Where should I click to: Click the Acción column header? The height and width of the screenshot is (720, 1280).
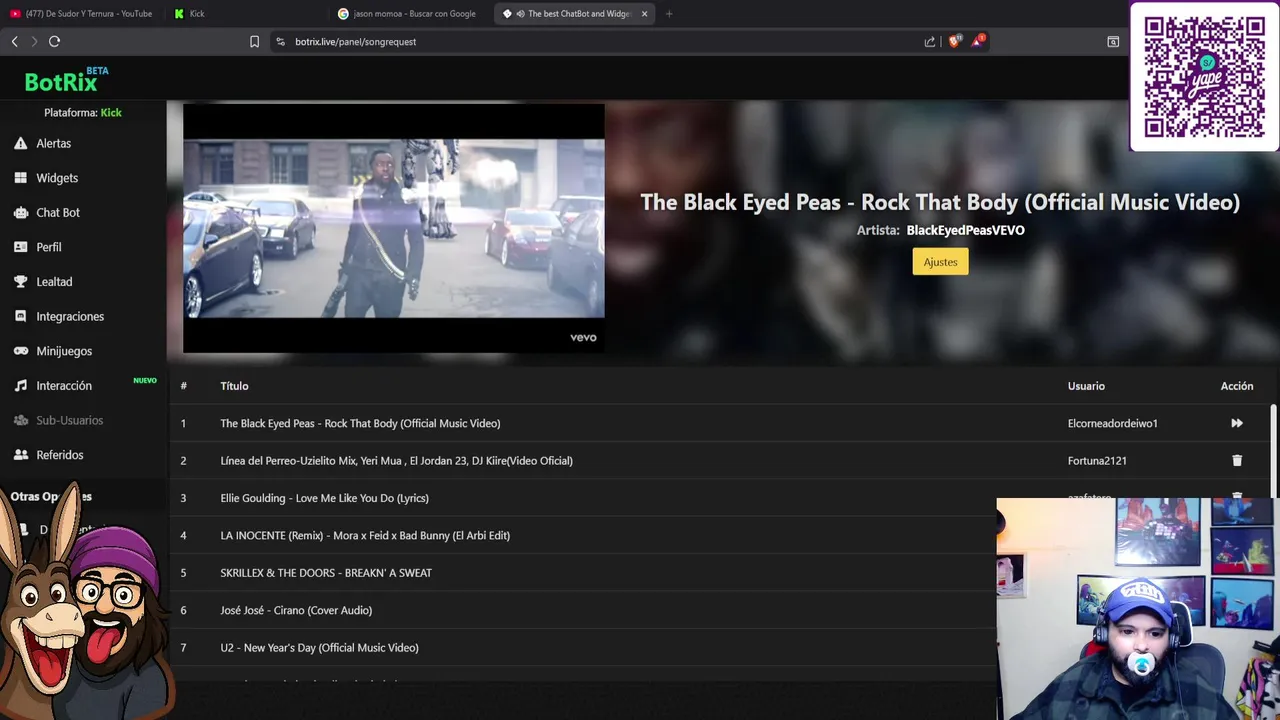[x=1237, y=386]
